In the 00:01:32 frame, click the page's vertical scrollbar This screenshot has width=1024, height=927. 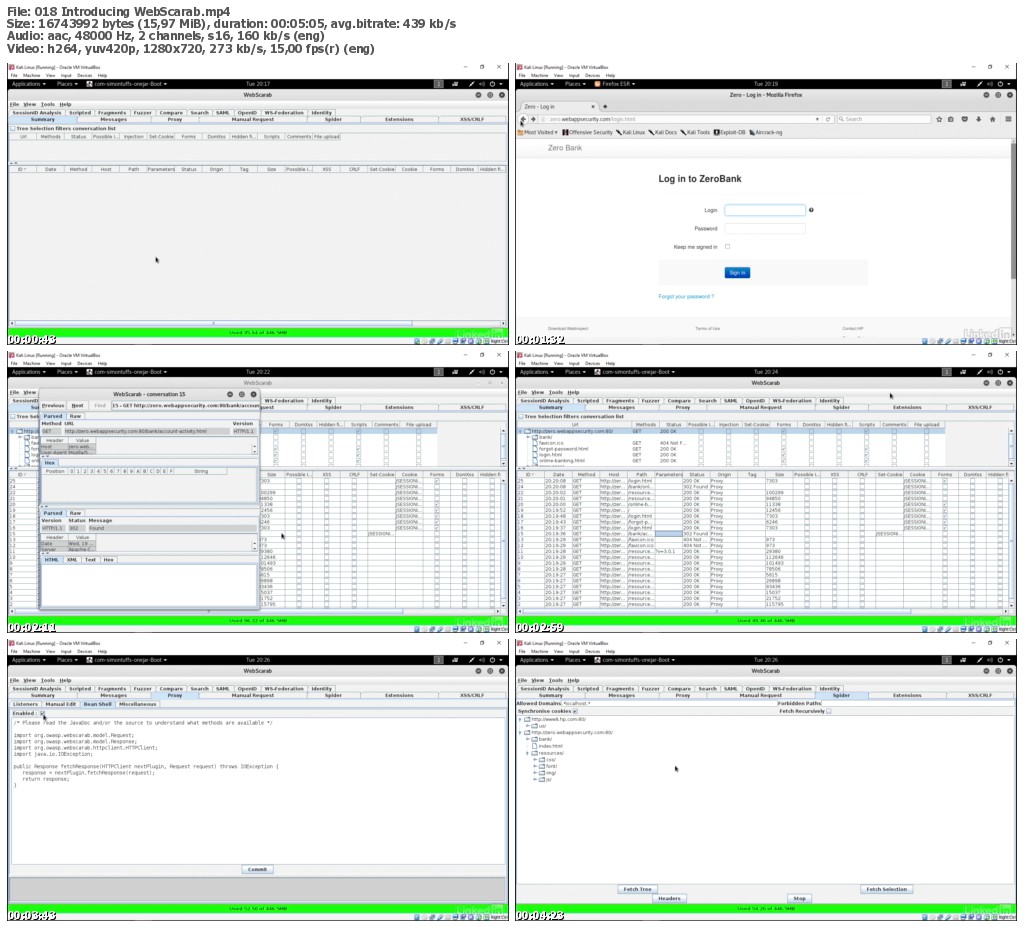click(x=1013, y=236)
